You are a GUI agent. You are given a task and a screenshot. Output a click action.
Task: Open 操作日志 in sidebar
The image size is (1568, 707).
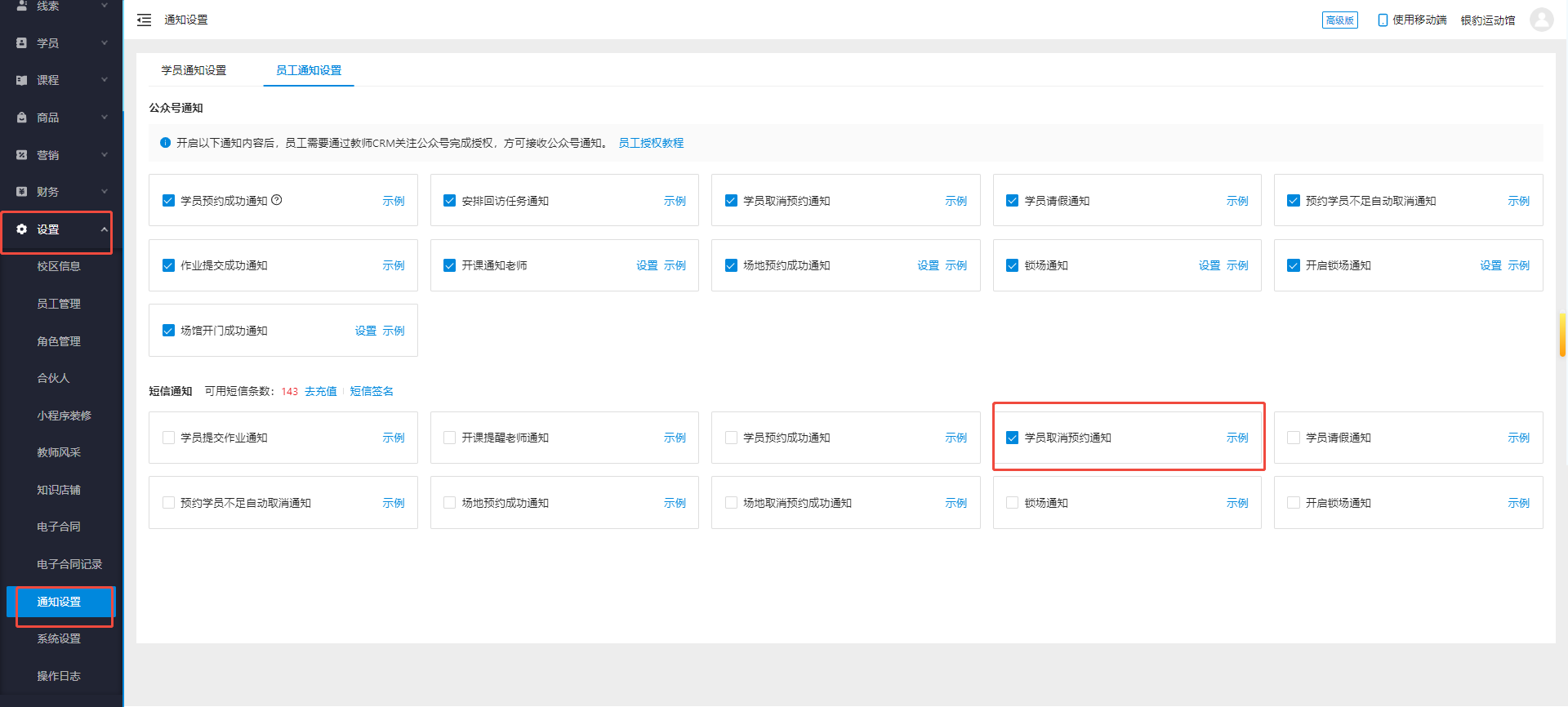(x=59, y=676)
